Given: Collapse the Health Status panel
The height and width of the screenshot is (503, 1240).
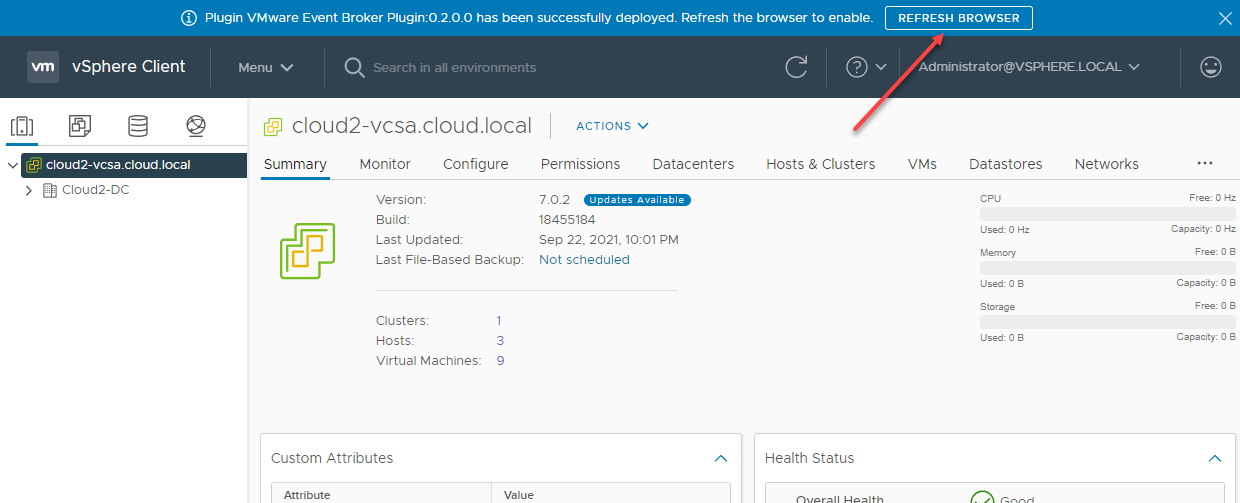Looking at the screenshot, I should tap(1215, 458).
